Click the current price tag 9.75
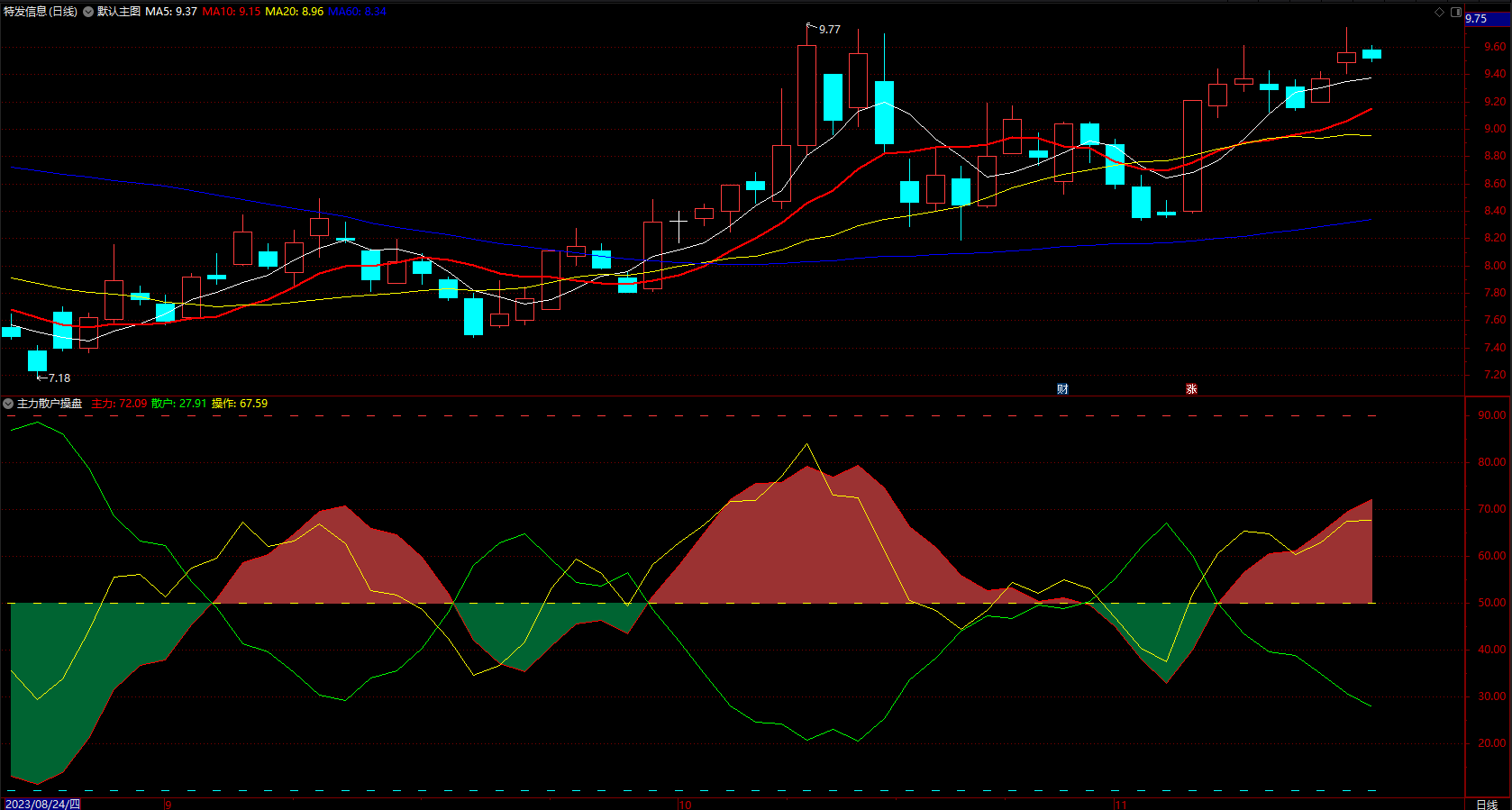The height and width of the screenshot is (810, 1512). coord(1488,19)
